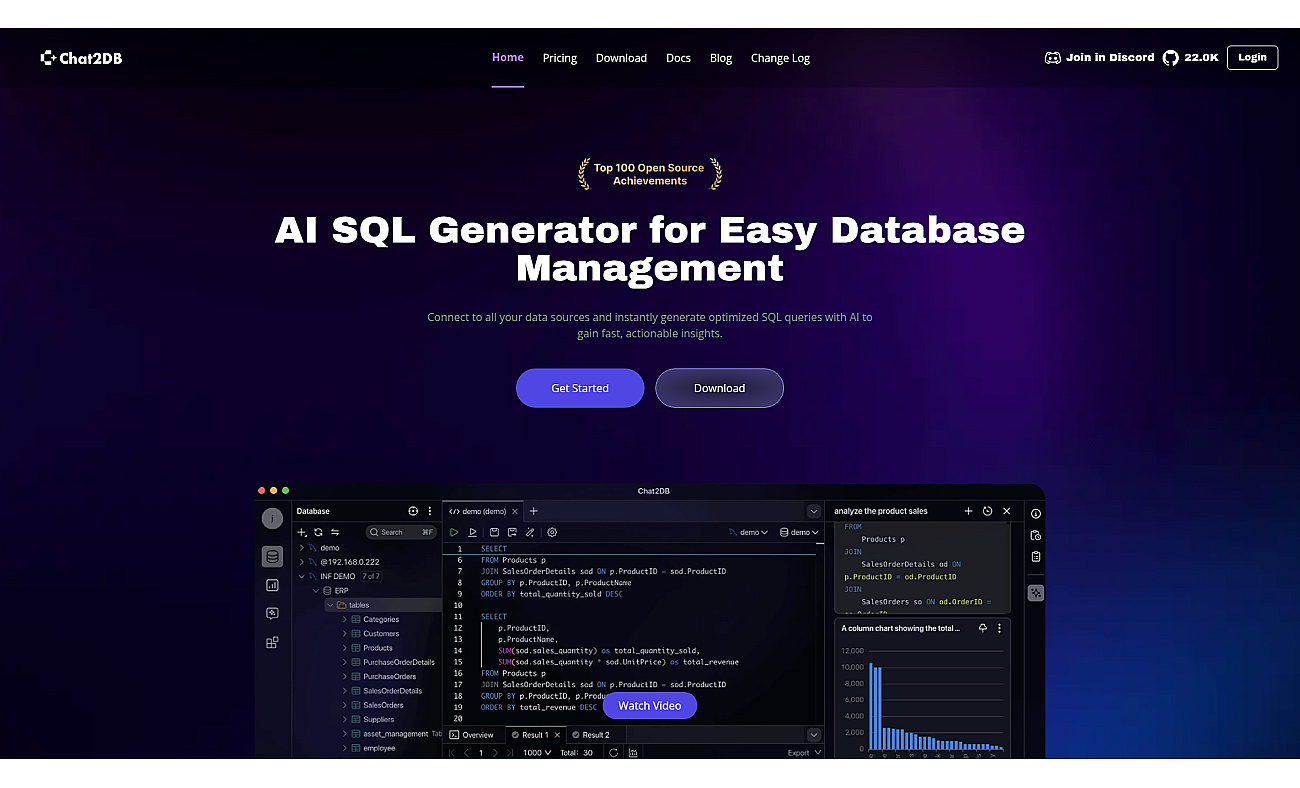Screen dimensions: 1300x788
Task: Open the AI chat icon in demo sidebar
Action: (272, 613)
